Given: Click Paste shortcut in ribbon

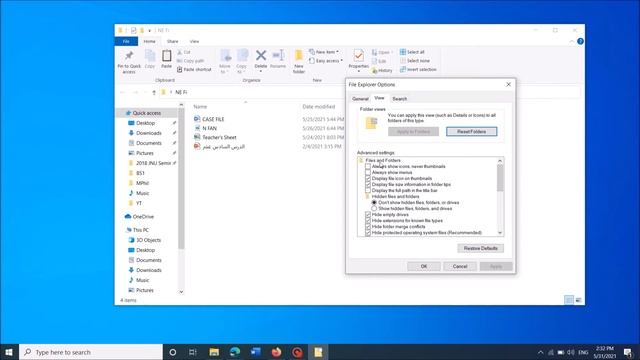Looking at the screenshot, I should pos(194,70).
